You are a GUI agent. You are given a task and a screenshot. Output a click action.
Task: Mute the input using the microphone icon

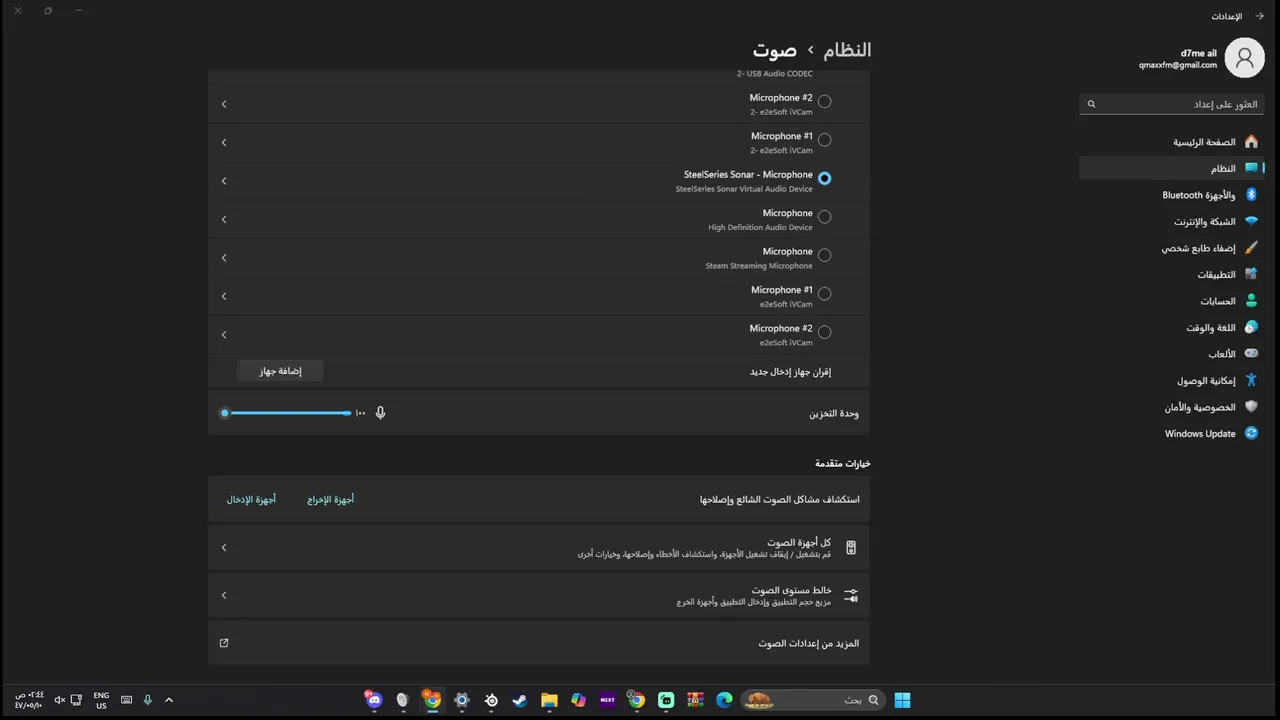[x=380, y=412]
